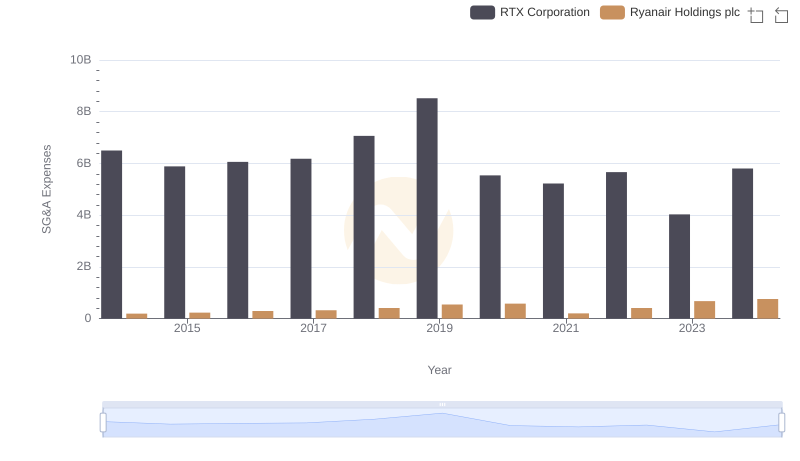
Task: Click the '2017' x-axis label
Action: pyautogui.click(x=313, y=328)
